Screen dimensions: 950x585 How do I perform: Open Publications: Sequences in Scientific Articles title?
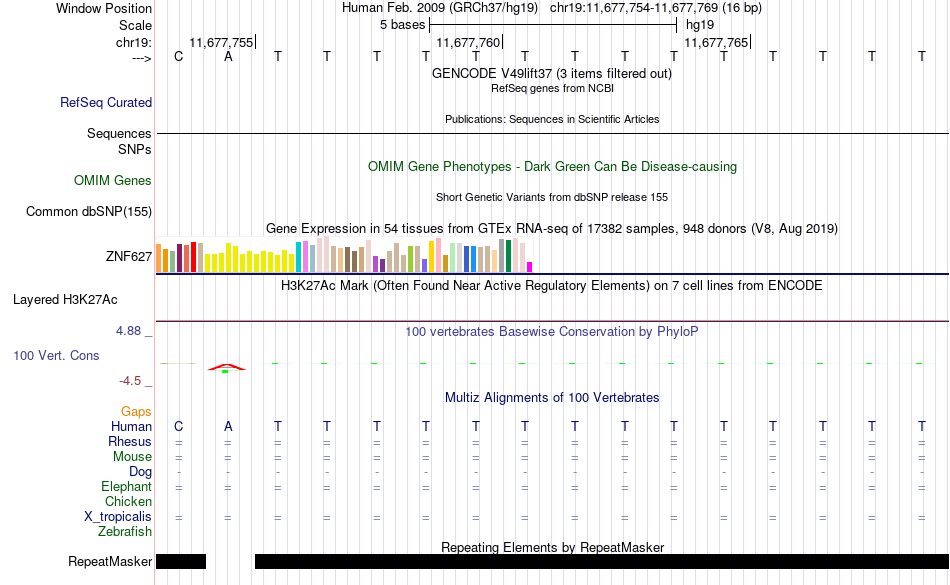552,119
